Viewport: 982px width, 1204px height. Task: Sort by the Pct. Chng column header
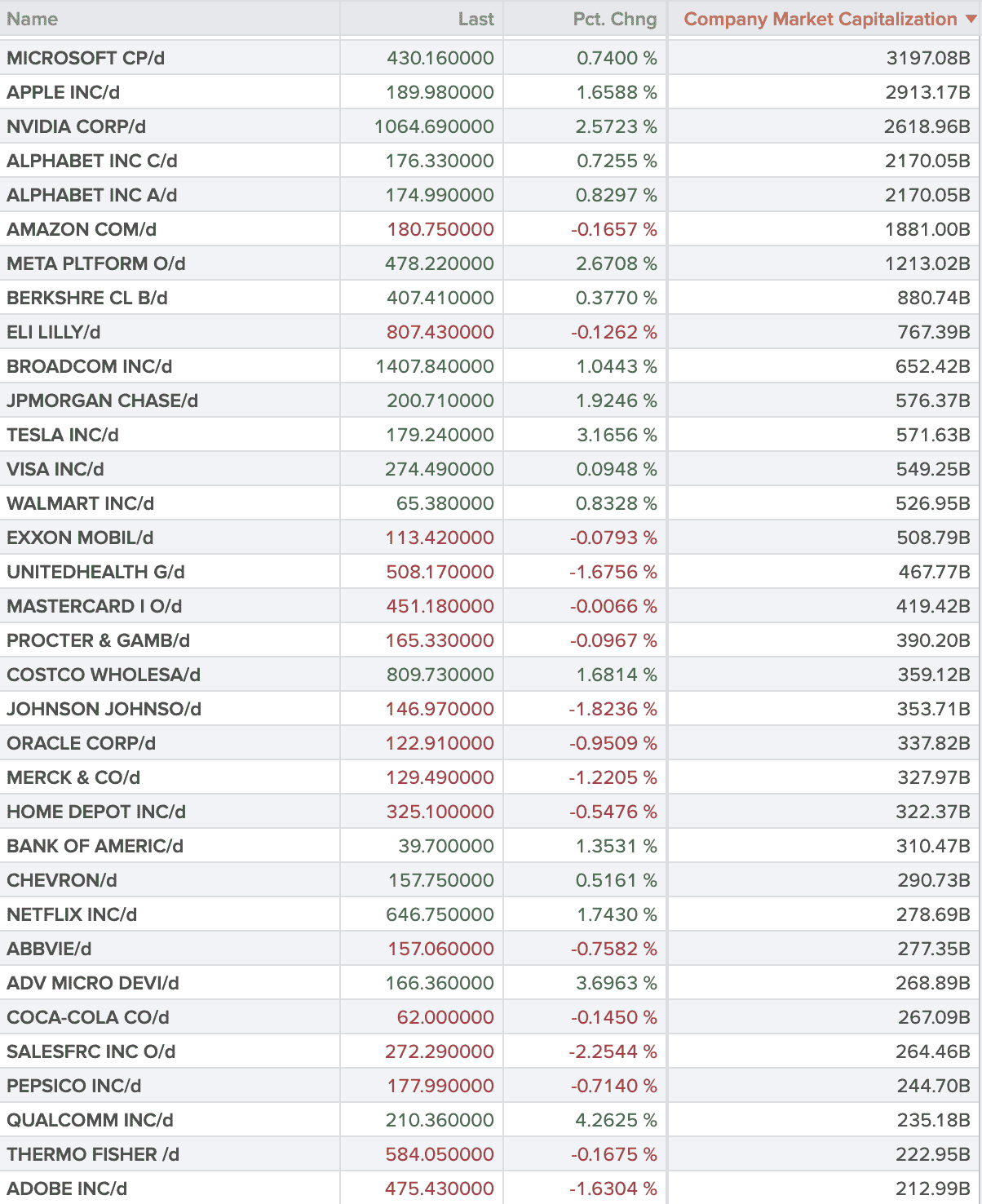pos(615,19)
